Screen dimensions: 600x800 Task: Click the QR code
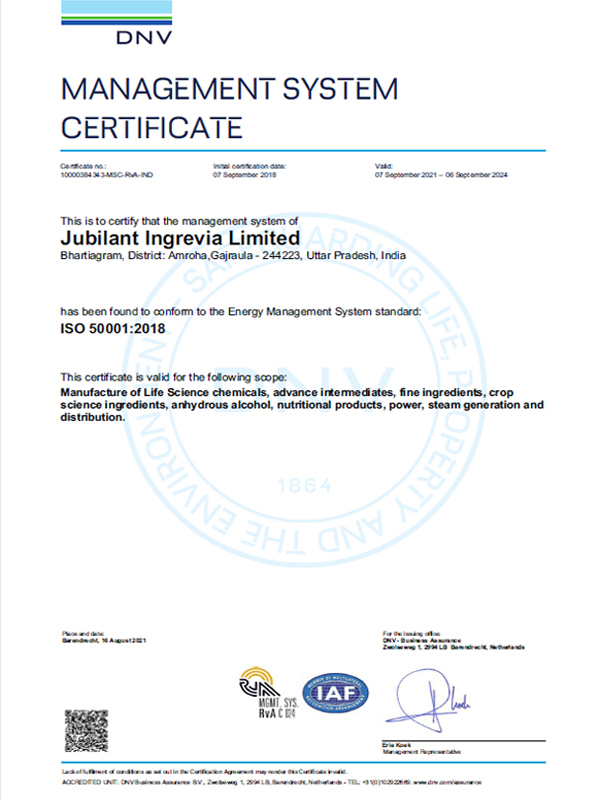point(86,730)
